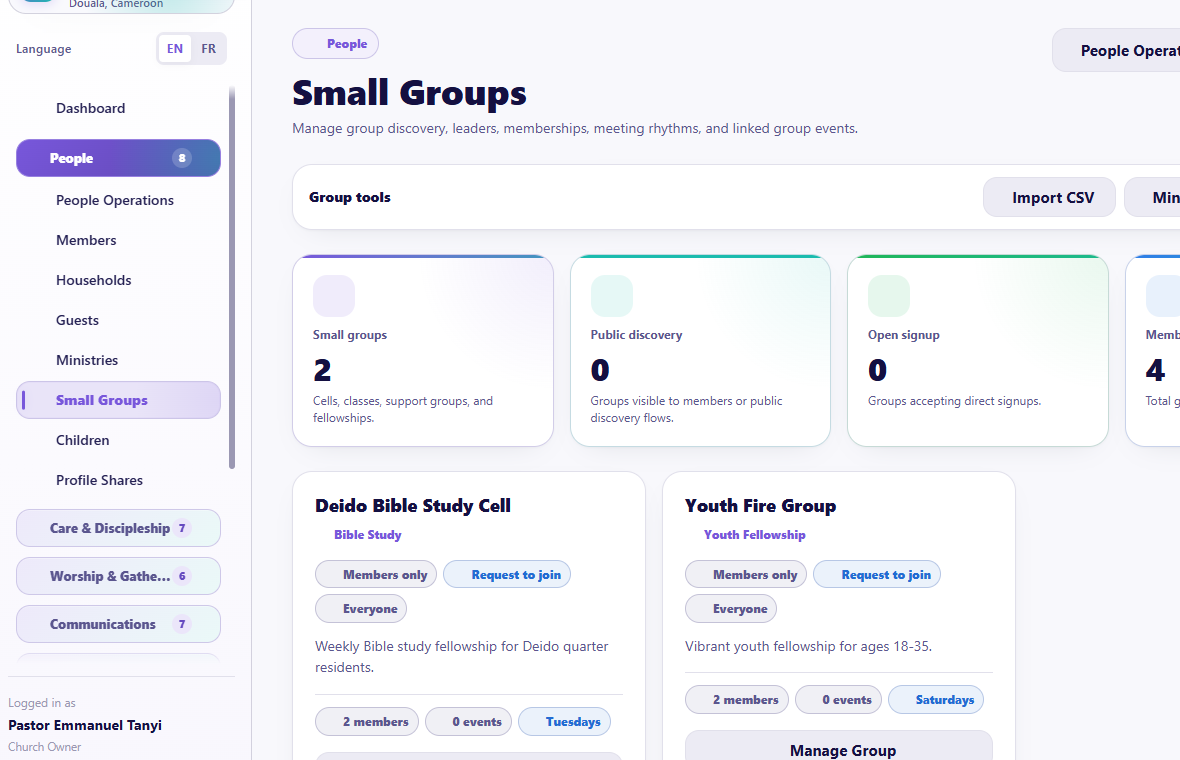
Task: Open the Children page
Action: tap(118, 440)
